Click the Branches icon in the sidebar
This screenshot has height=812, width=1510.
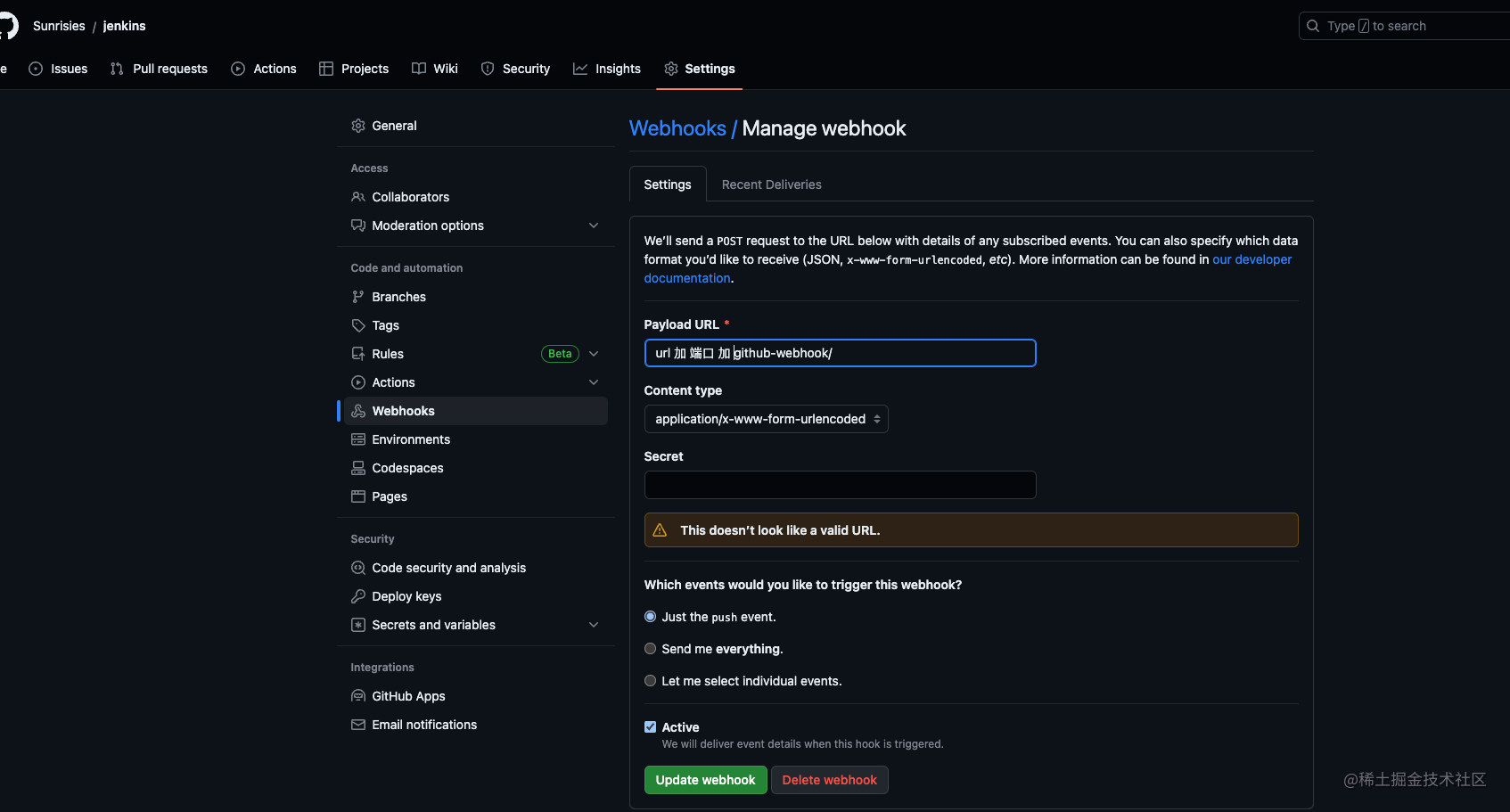click(358, 297)
